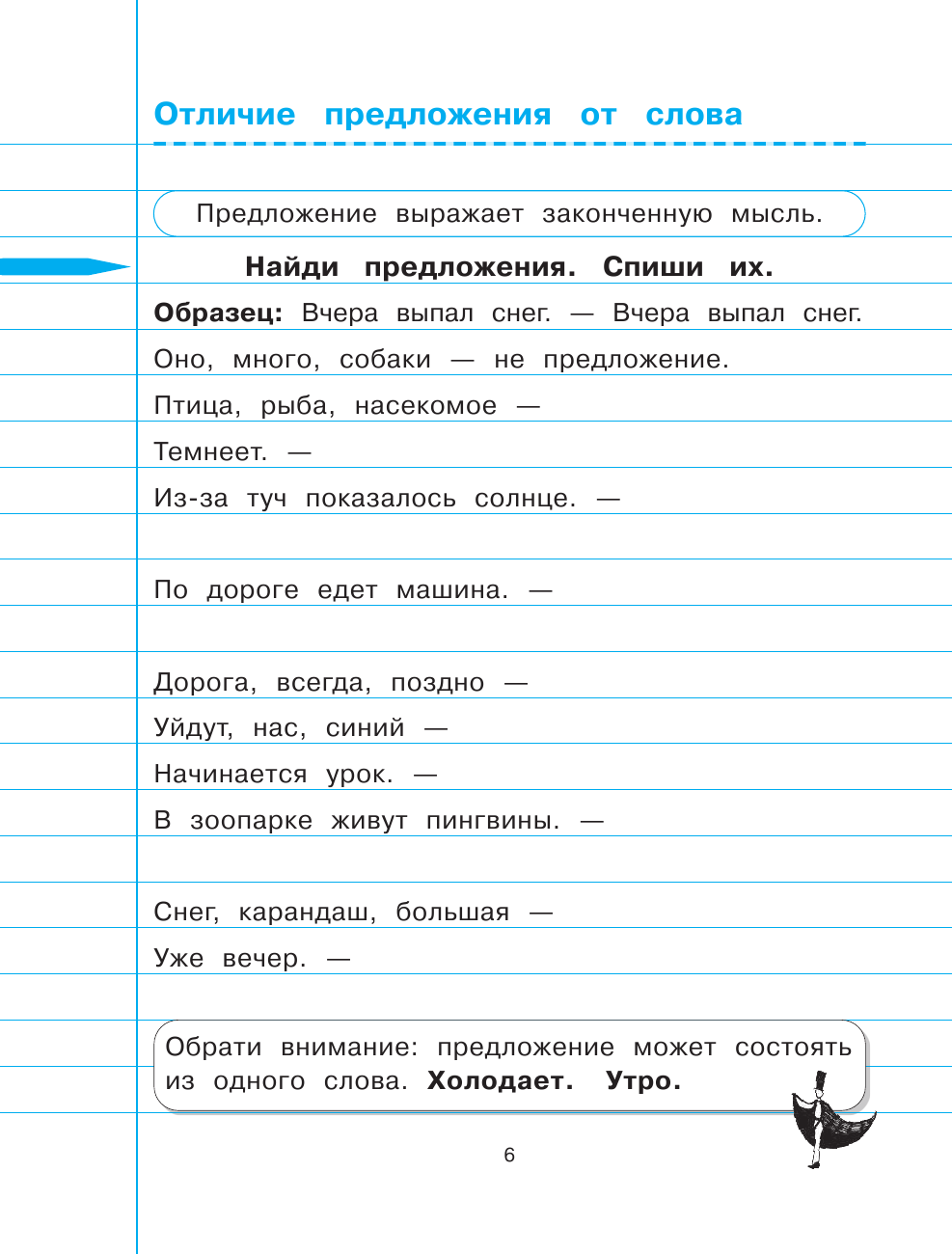Click the page number 6
This screenshot has height=1254, width=952.
(x=509, y=1156)
